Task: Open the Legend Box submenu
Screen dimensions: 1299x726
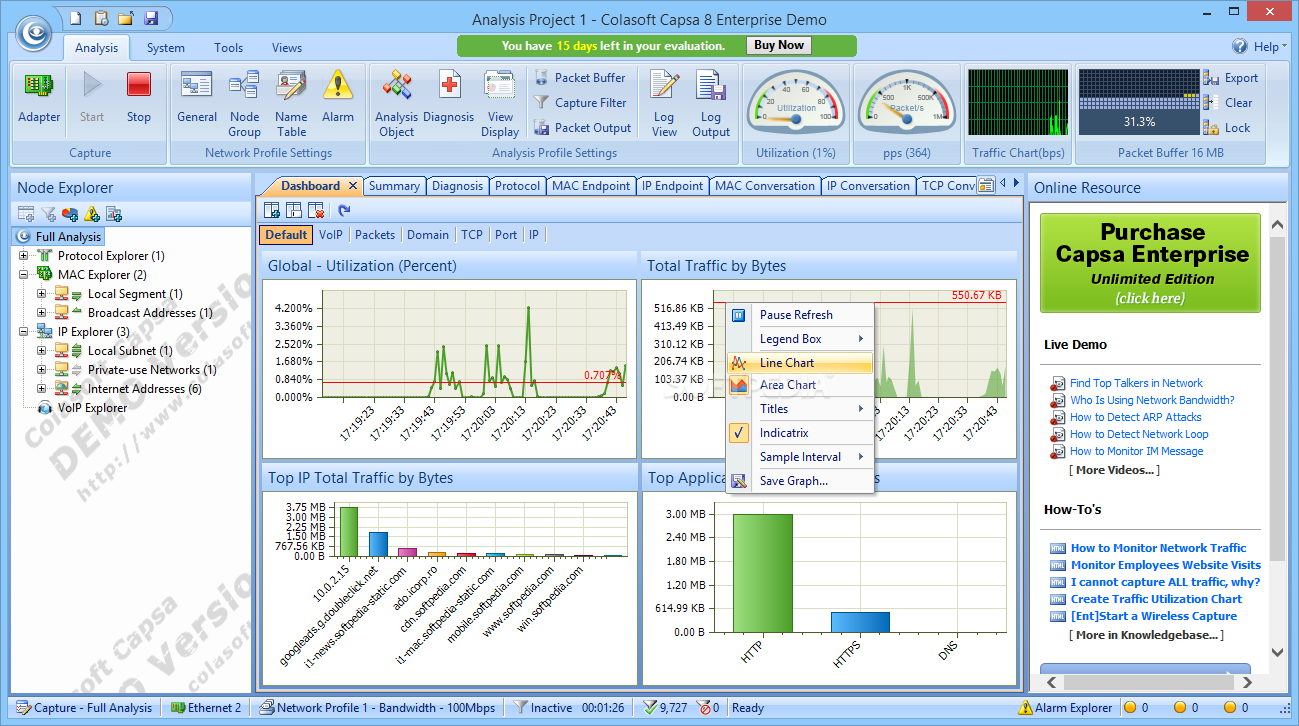Action: tap(800, 339)
